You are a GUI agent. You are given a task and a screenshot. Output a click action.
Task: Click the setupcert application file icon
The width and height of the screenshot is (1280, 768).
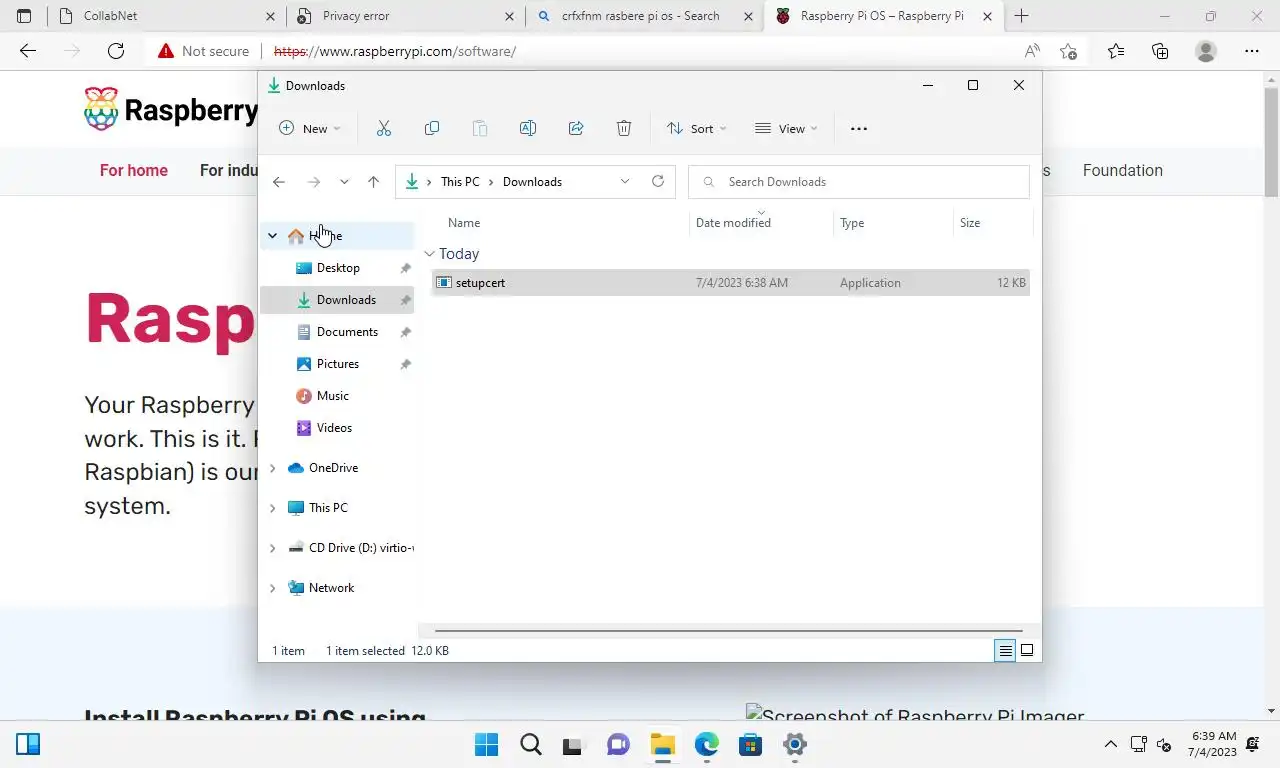tap(444, 282)
